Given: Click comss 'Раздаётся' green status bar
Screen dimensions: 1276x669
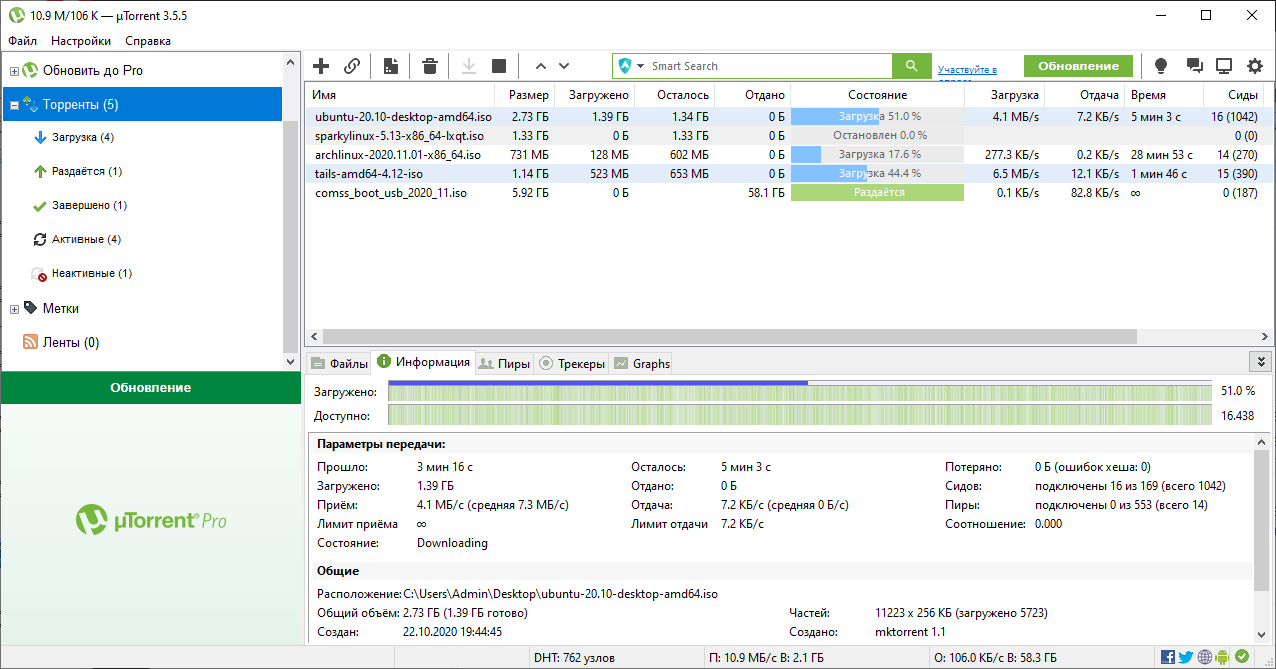Looking at the screenshot, I should pyautogui.click(x=877, y=193).
